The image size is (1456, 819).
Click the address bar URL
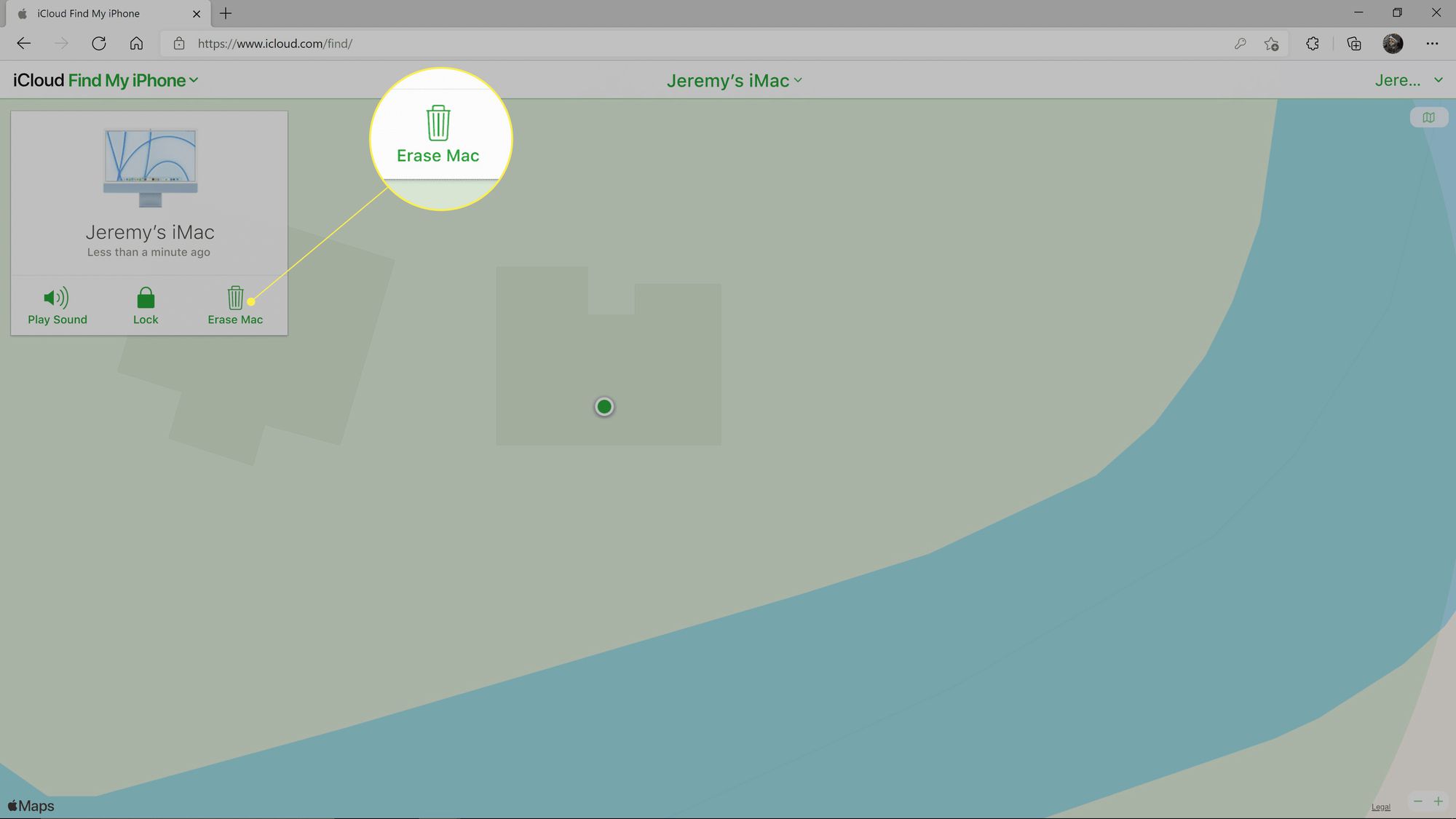(x=275, y=44)
